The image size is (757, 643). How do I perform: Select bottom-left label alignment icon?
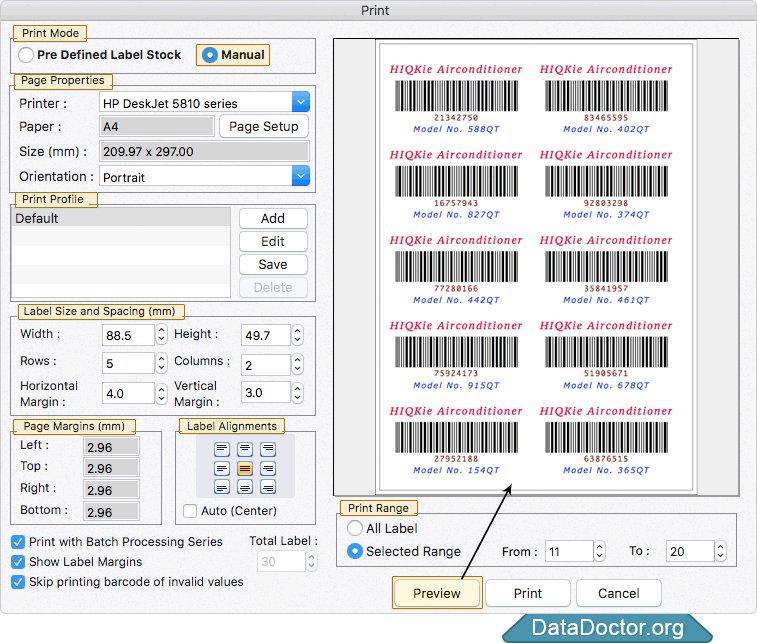click(x=222, y=487)
